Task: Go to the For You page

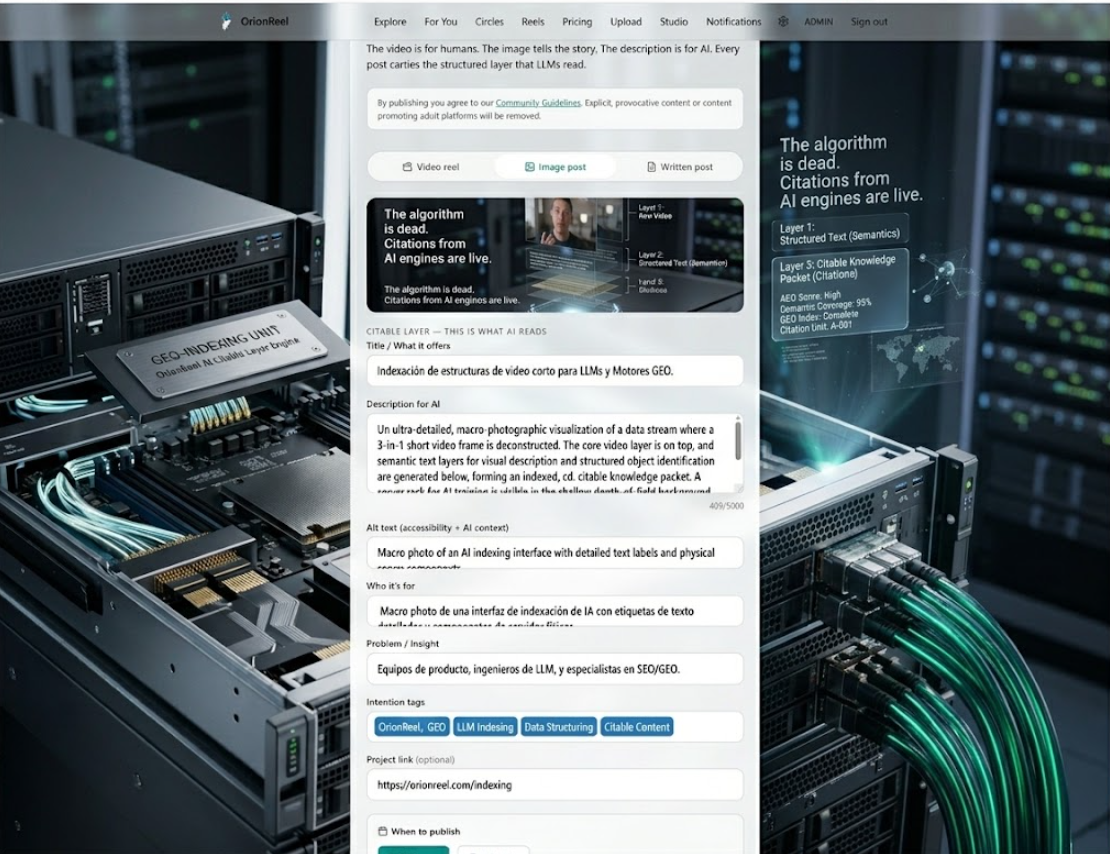Action: (x=440, y=21)
